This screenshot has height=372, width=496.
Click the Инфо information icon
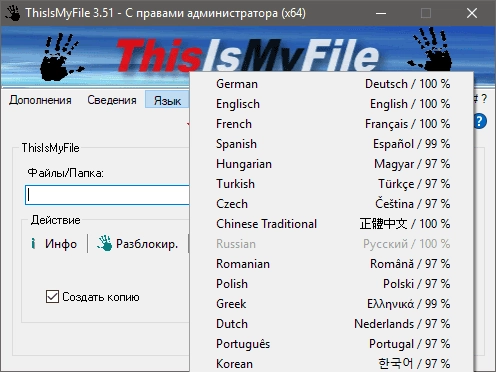[33, 244]
